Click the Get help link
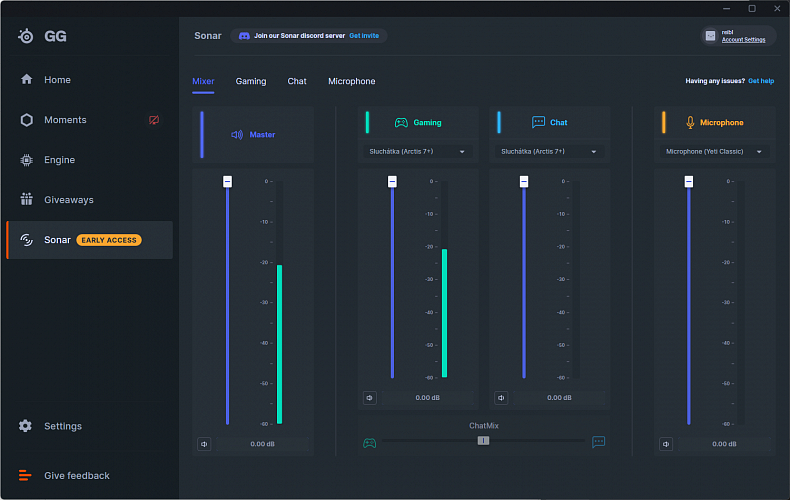790x500 pixels. pos(761,81)
